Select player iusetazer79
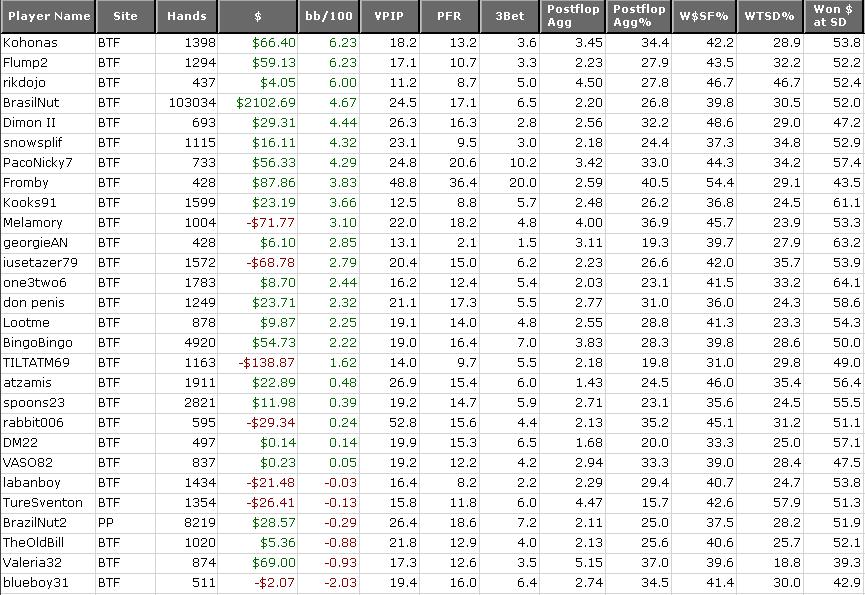This screenshot has width=865, height=595. 40,262
